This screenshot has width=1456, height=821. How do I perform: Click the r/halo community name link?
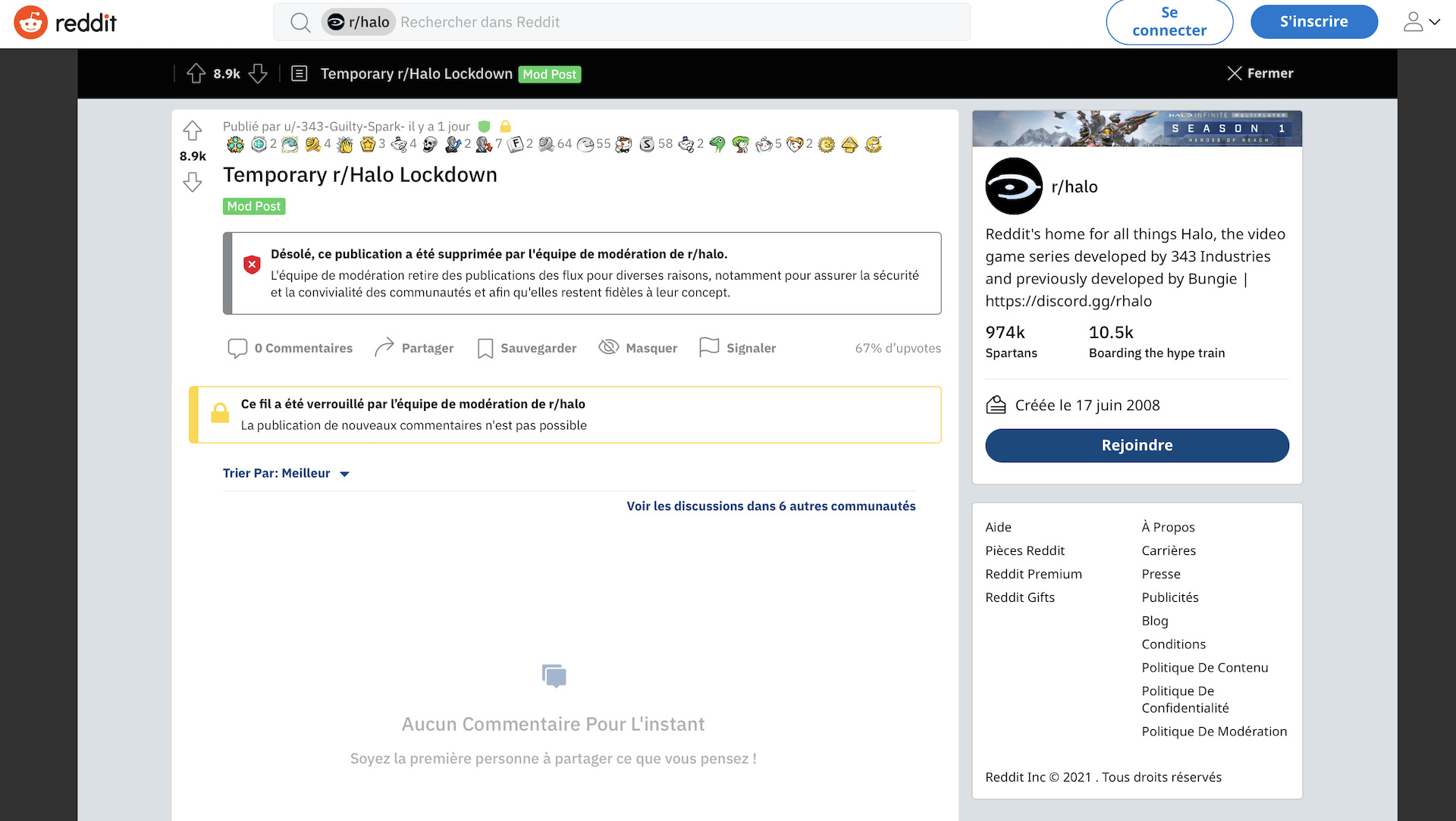coord(1074,186)
